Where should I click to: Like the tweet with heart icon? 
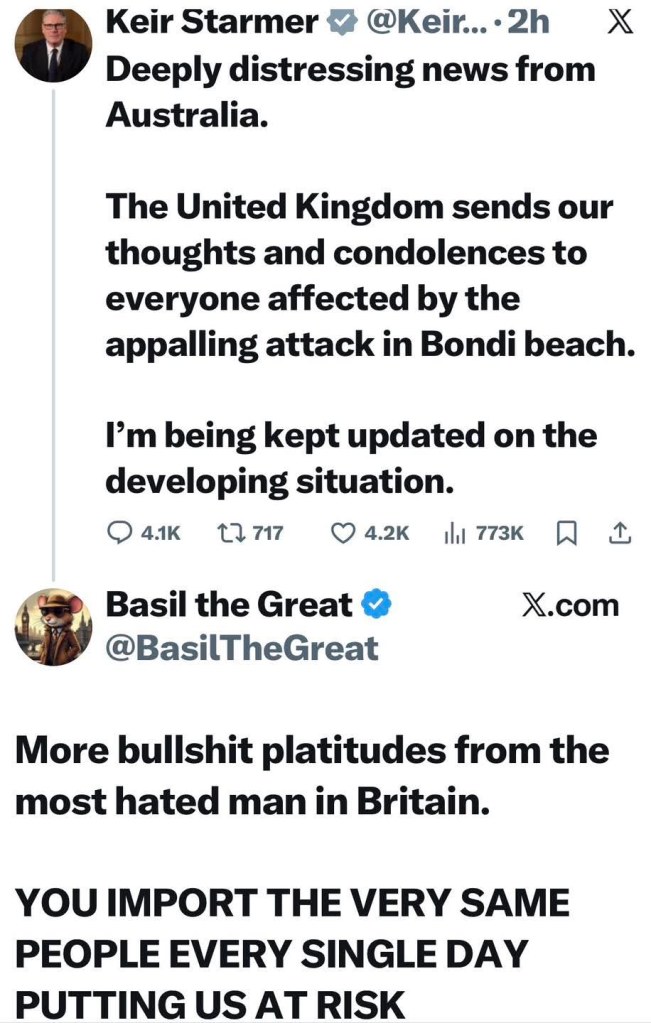[343, 533]
